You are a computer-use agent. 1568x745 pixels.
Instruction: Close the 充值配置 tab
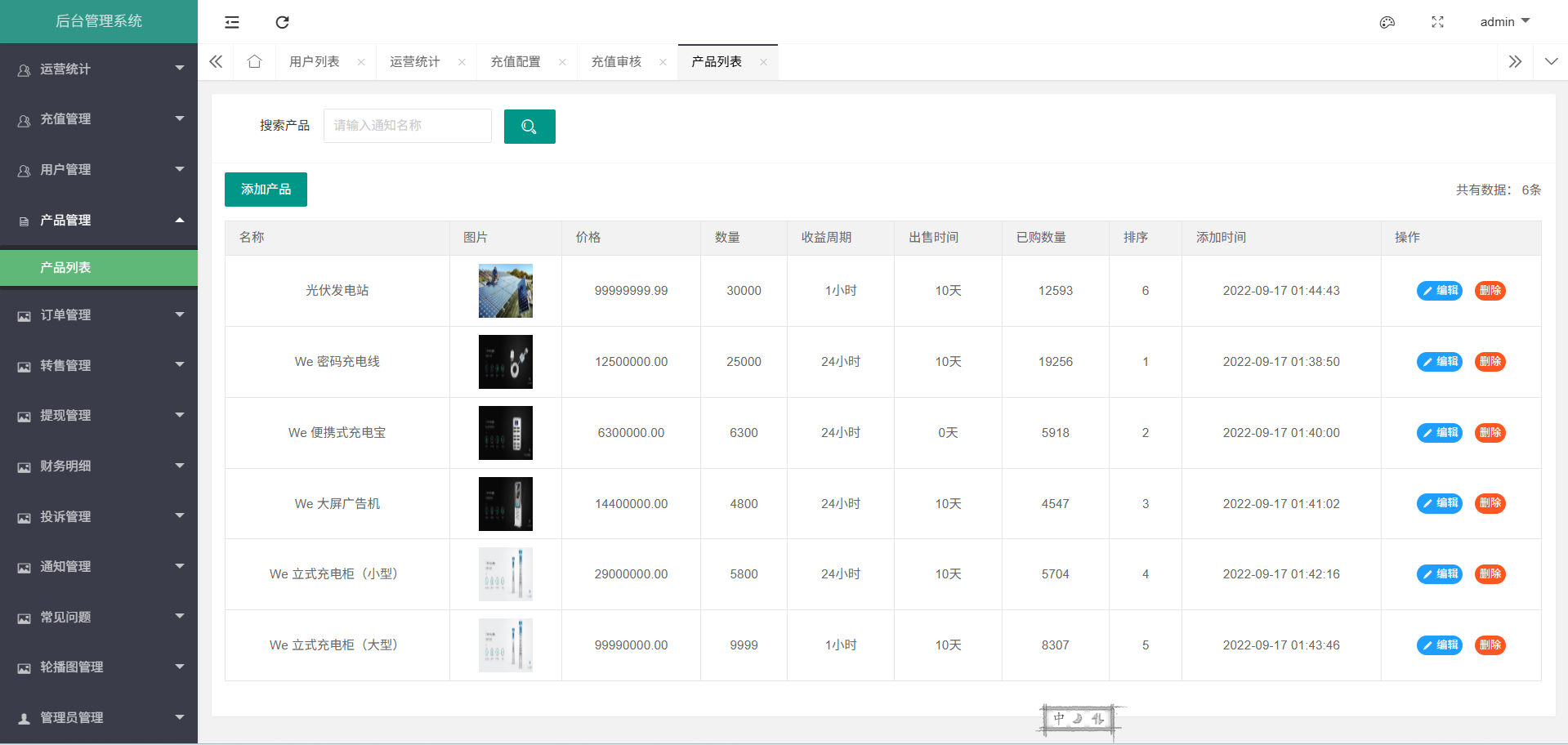point(562,62)
